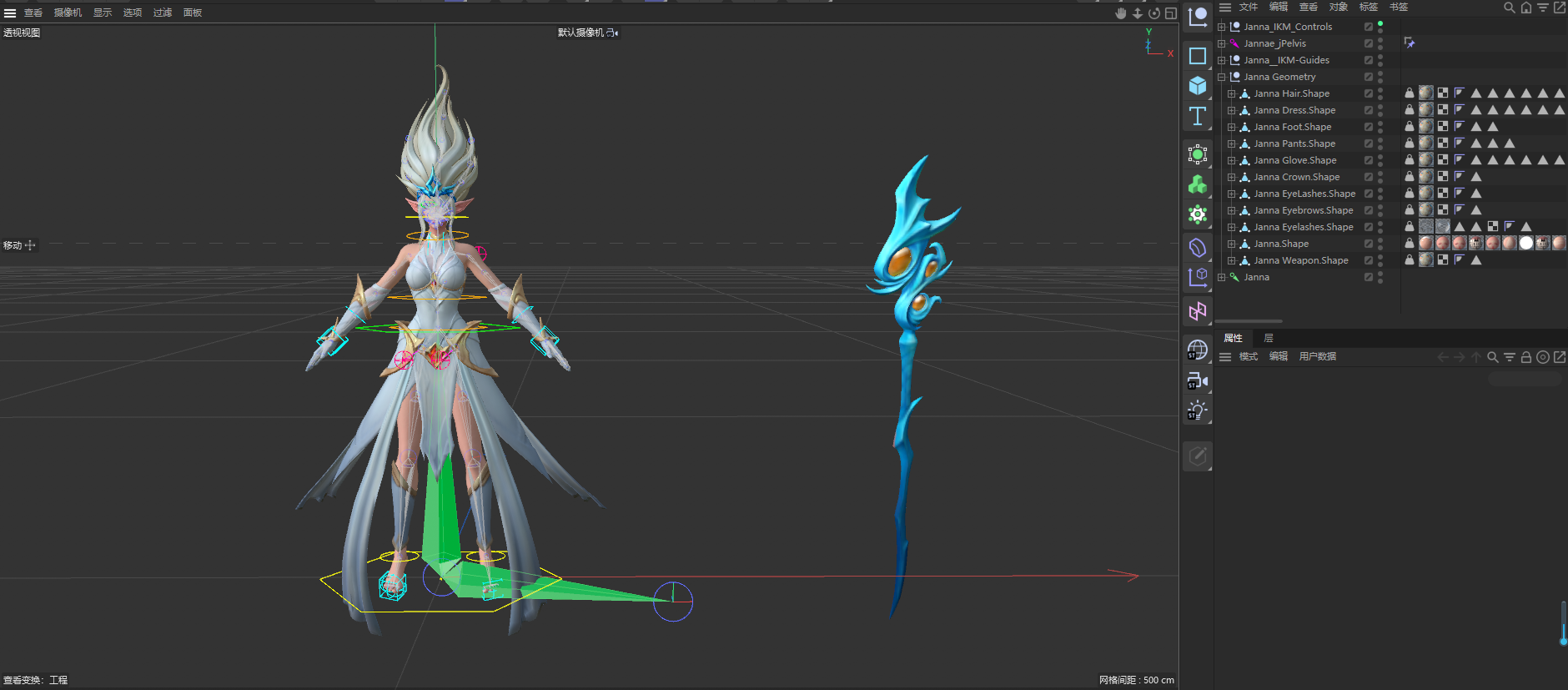Click the Attributes panel filter icon

tap(1510, 357)
